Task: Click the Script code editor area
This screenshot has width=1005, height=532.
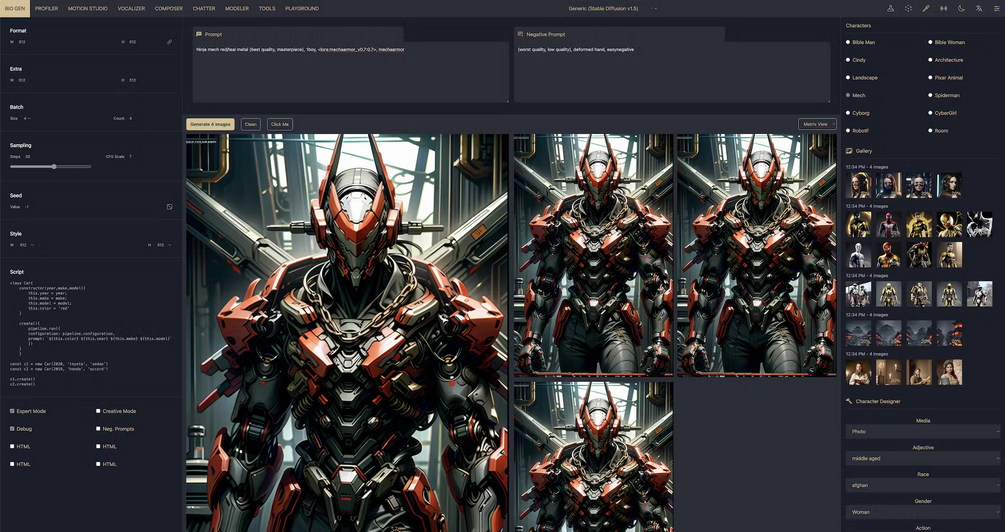Action: point(92,333)
